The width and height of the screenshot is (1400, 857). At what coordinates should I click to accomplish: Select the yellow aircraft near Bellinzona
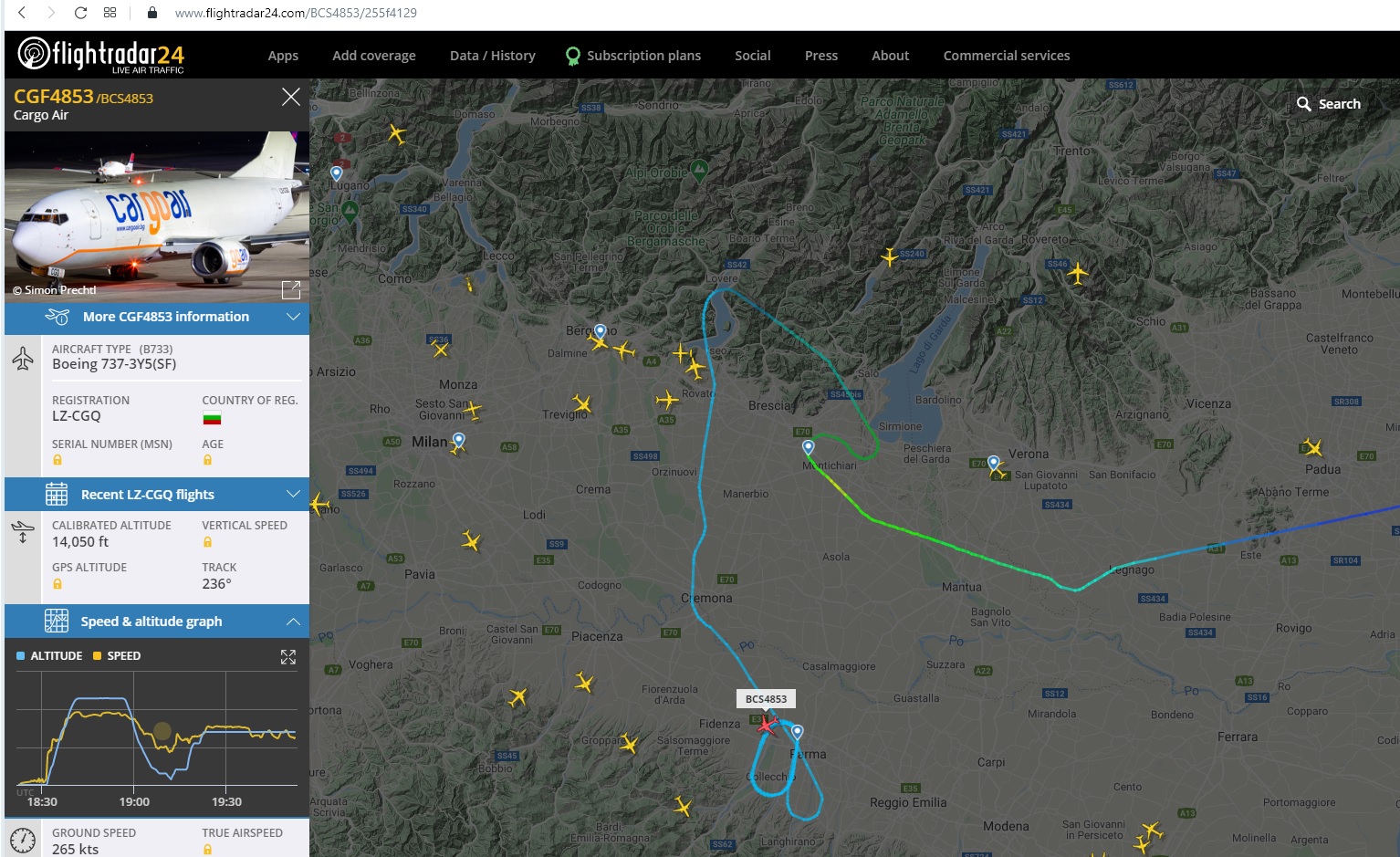[397, 134]
